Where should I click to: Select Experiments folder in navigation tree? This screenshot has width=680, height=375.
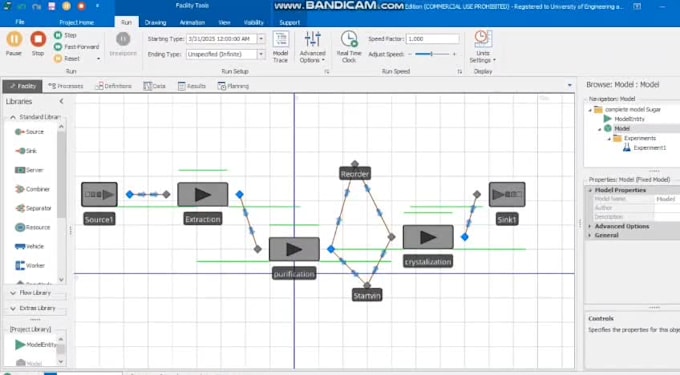[x=635, y=138]
